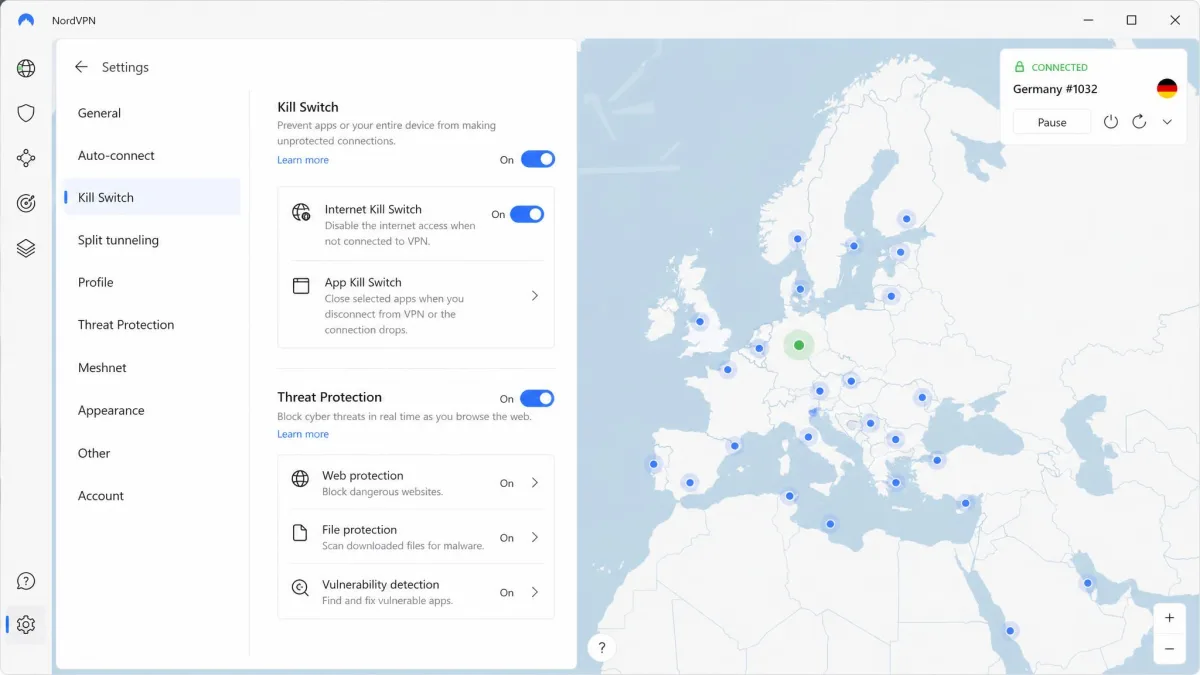Maximize the NordVPN window
1200x675 pixels.
coord(1131,20)
